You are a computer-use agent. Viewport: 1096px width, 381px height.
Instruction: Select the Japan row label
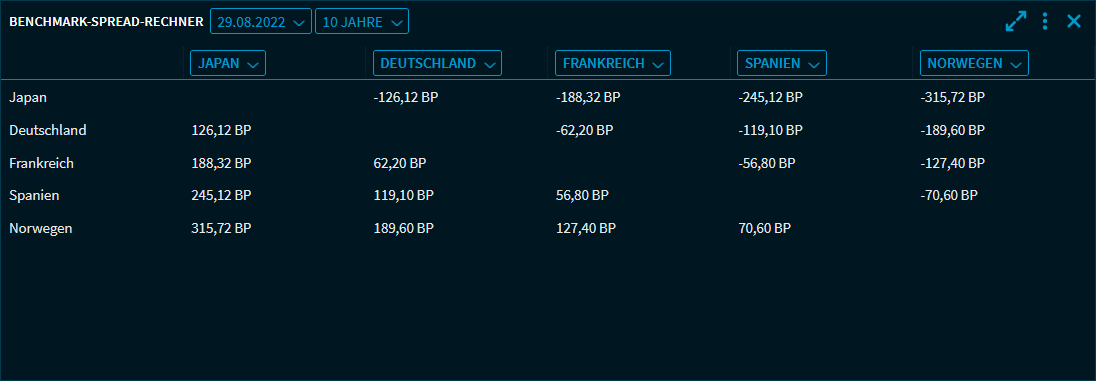coord(28,97)
